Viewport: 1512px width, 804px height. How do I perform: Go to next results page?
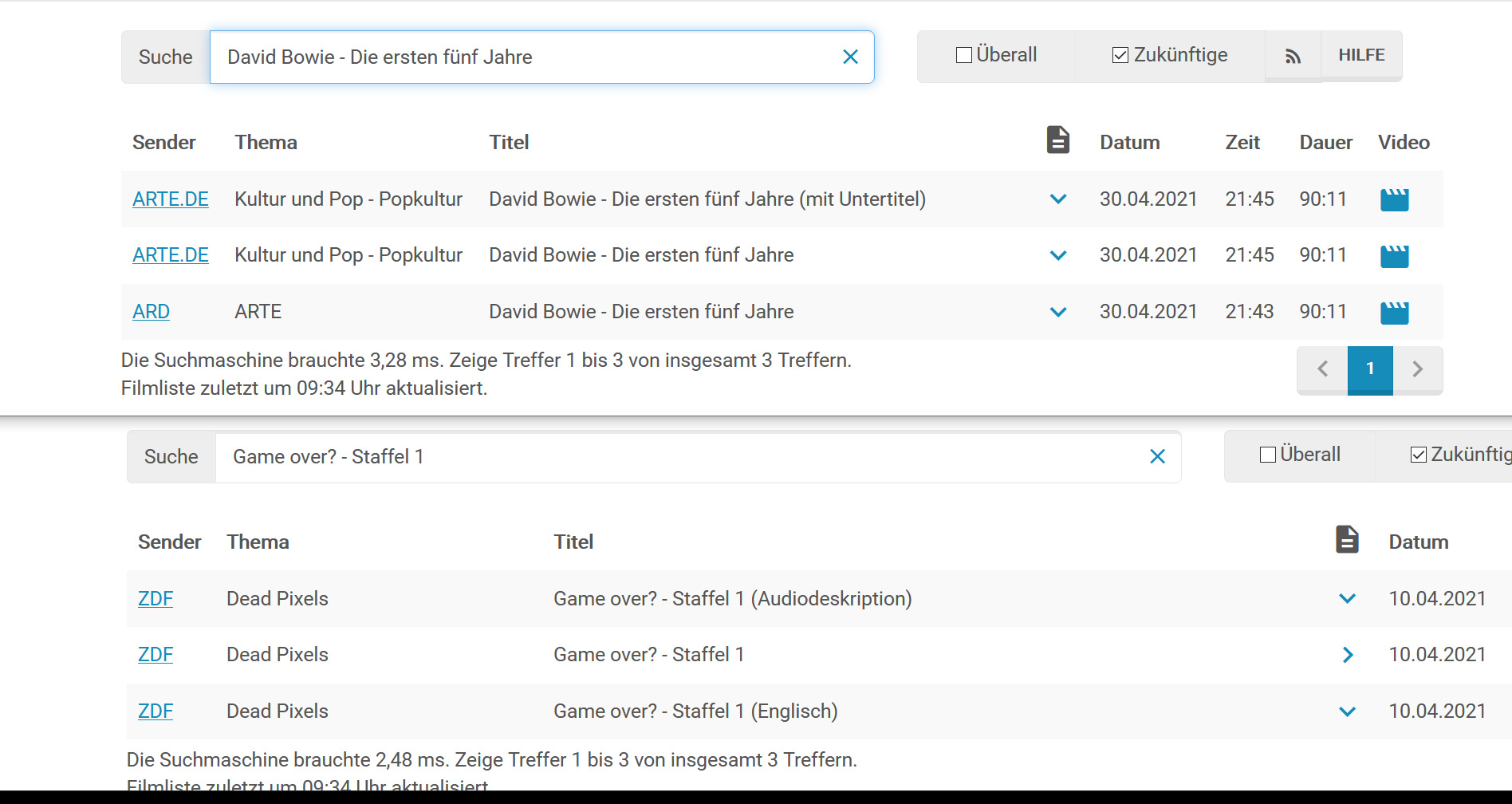point(1417,368)
